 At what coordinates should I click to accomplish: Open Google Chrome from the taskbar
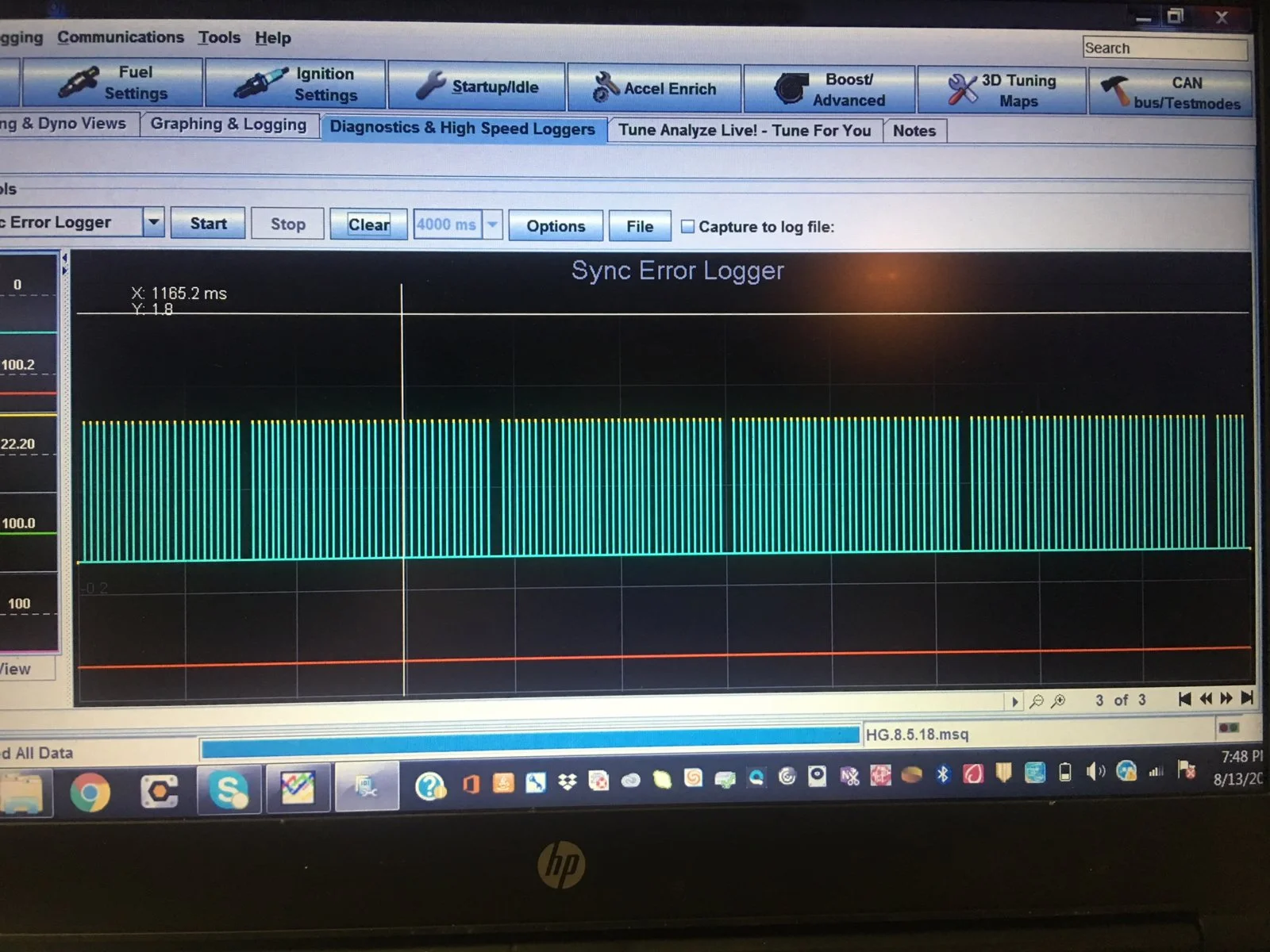[x=90, y=793]
